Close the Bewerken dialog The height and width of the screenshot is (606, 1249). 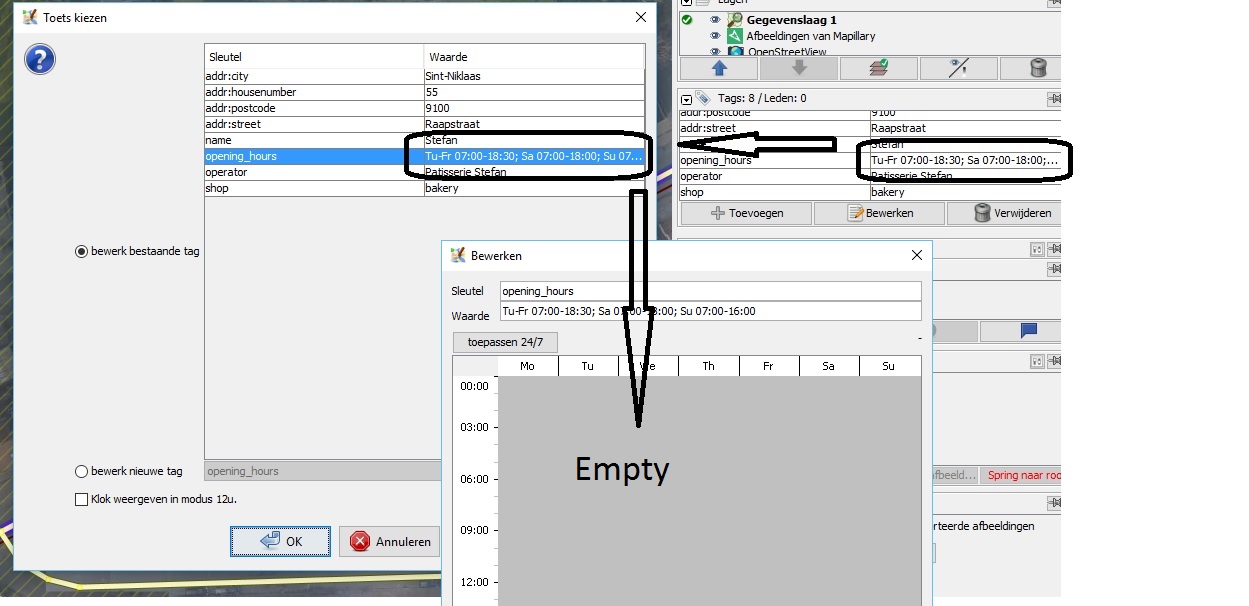(x=917, y=255)
